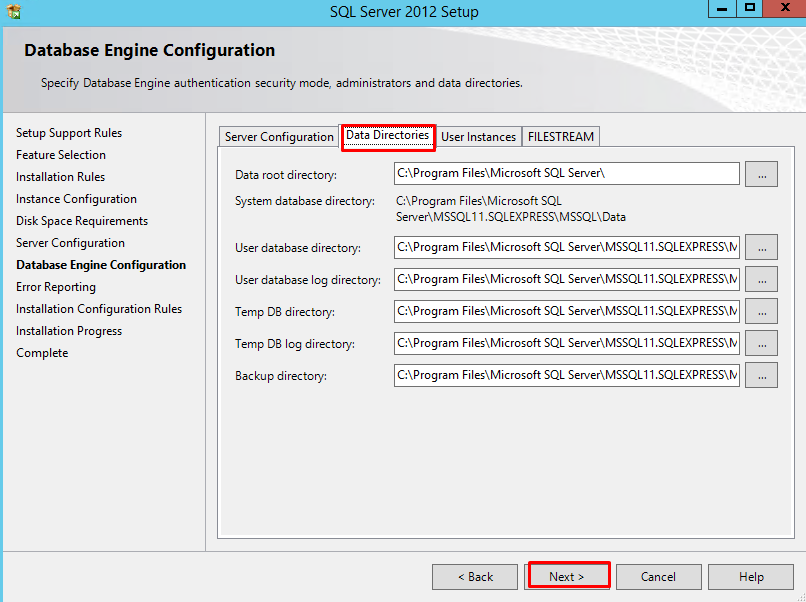
Task: Select the Instance Configuration step
Action: click(x=76, y=199)
